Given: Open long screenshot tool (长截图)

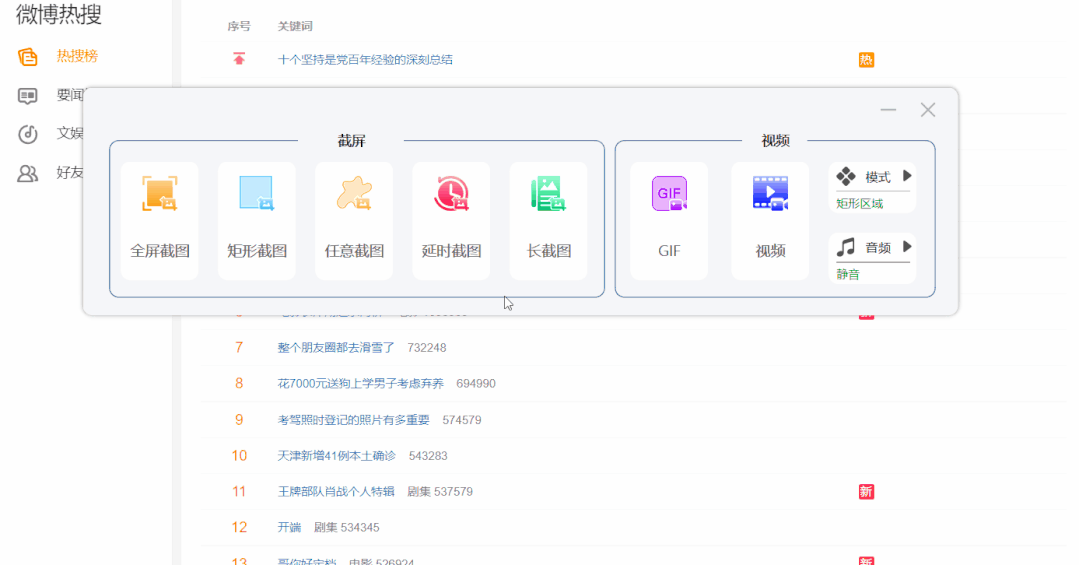Looking at the screenshot, I should point(548,221).
